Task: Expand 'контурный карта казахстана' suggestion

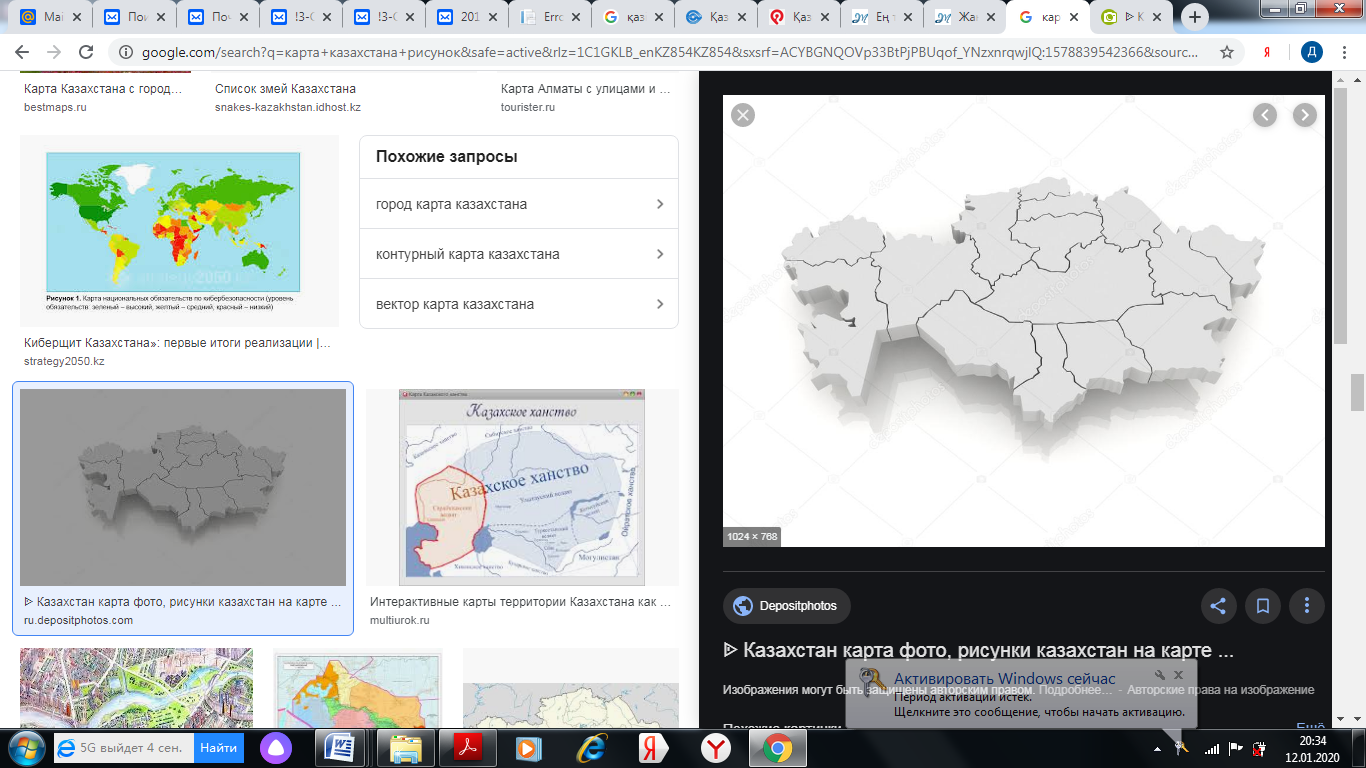Action: pos(518,254)
